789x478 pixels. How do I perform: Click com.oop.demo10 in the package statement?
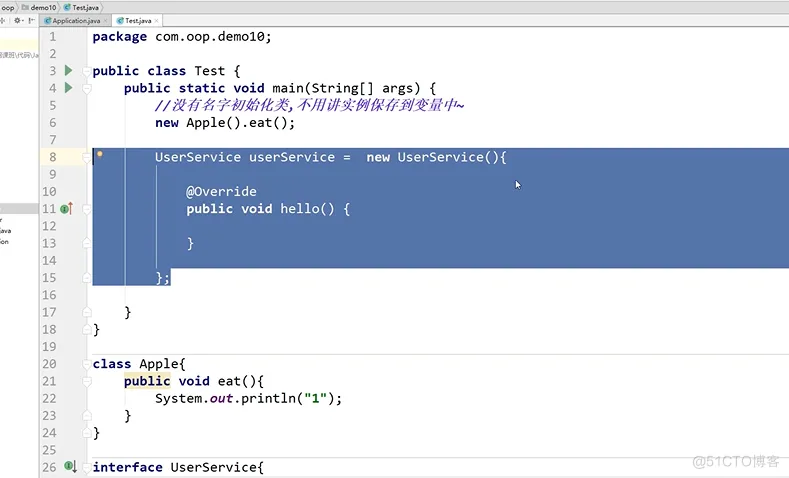click(209, 37)
